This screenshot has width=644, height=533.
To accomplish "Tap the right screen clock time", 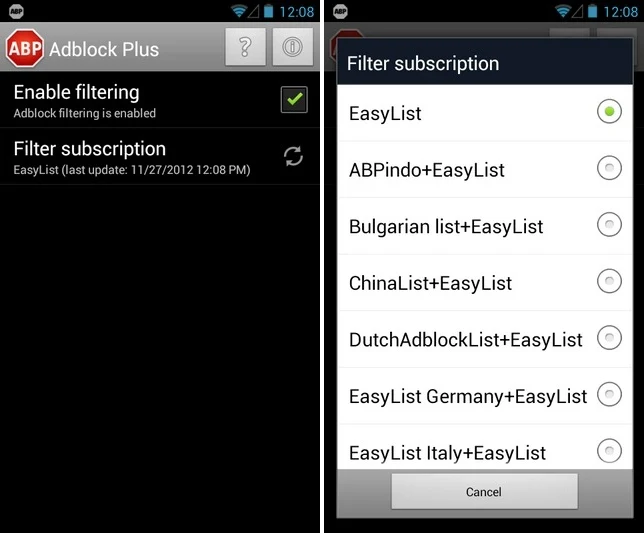I will [x=621, y=12].
